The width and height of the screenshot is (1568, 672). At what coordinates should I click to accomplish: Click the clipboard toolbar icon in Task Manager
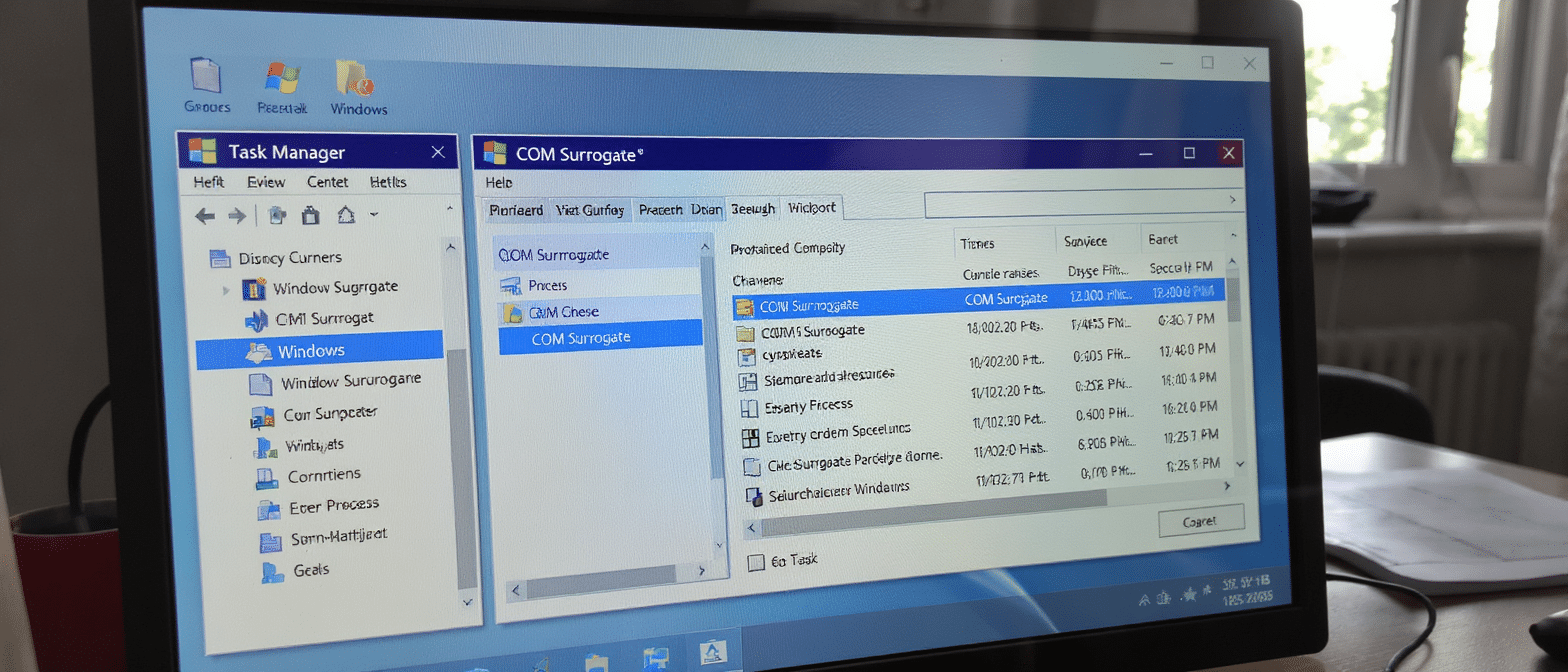[x=278, y=214]
